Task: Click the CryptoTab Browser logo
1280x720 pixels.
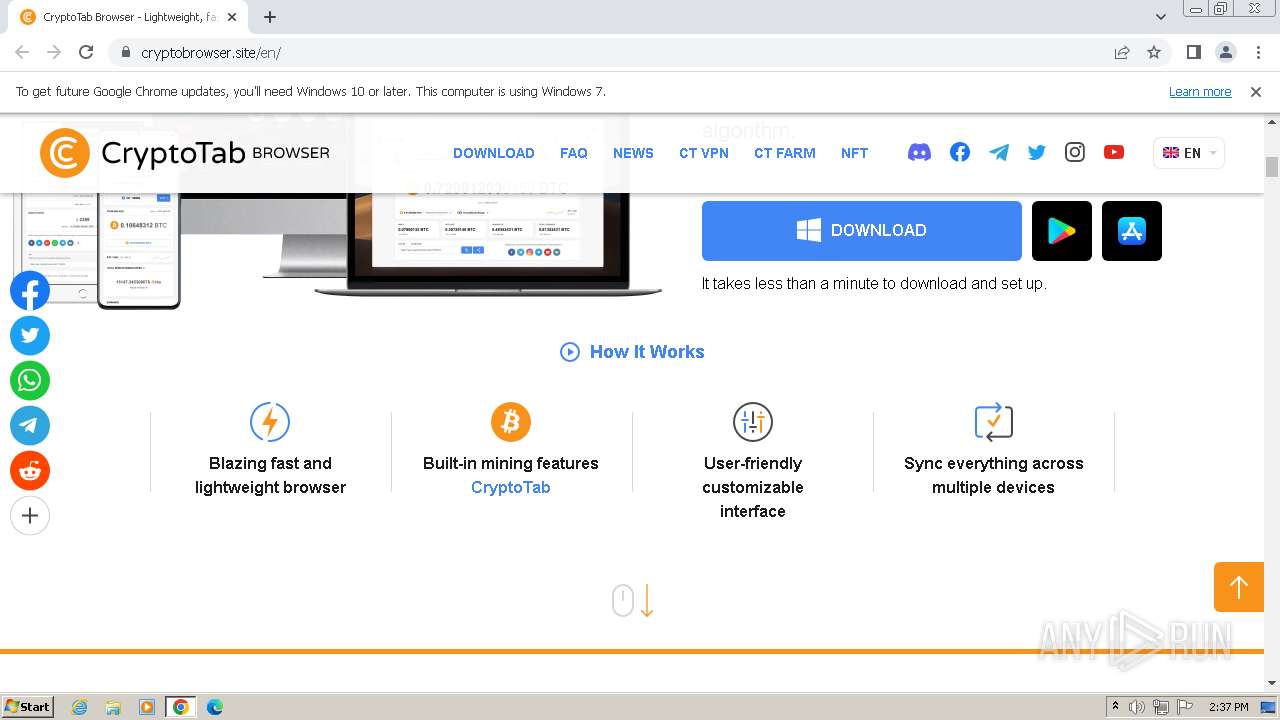Action: (x=185, y=153)
